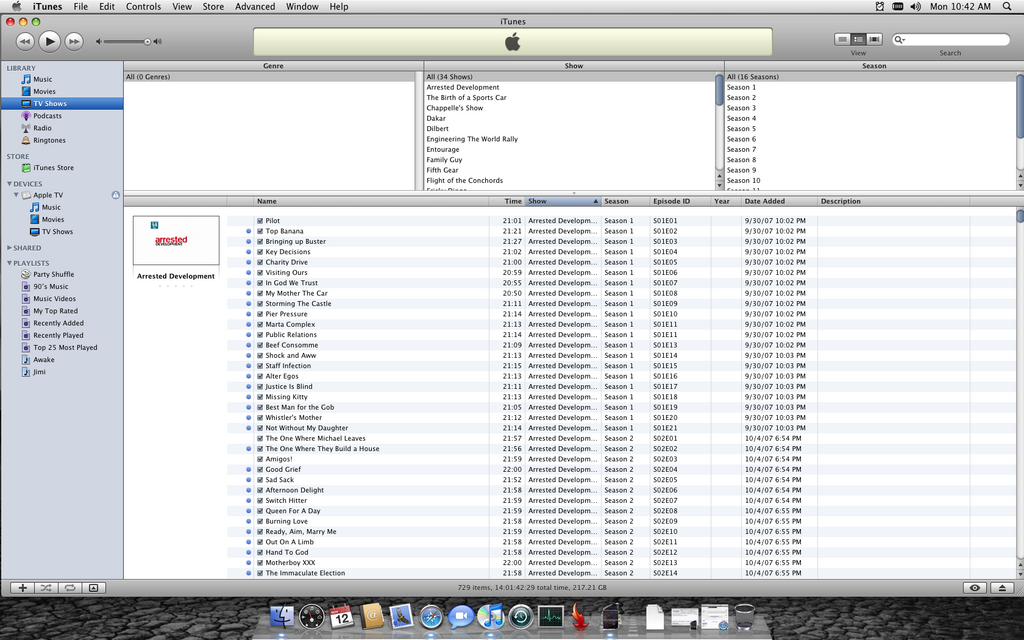Open the search magnifier options dropdown
Image resolution: width=1024 pixels, height=640 pixels.
point(900,40)
